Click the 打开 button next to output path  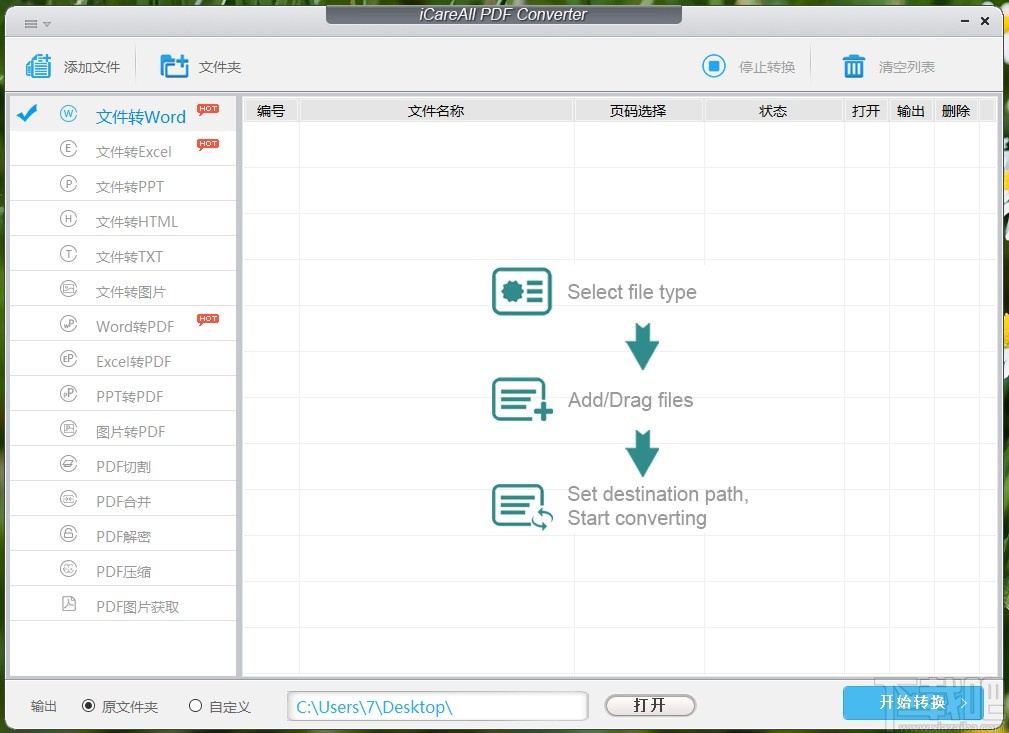(650, 705)
